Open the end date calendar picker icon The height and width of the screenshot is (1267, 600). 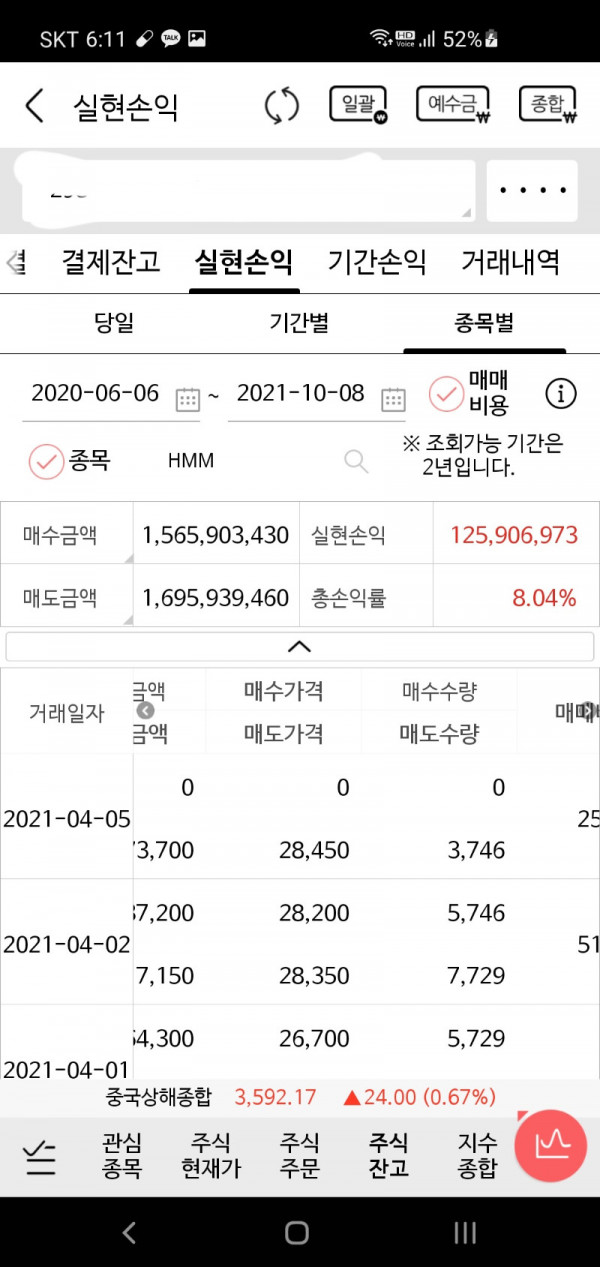393,399
